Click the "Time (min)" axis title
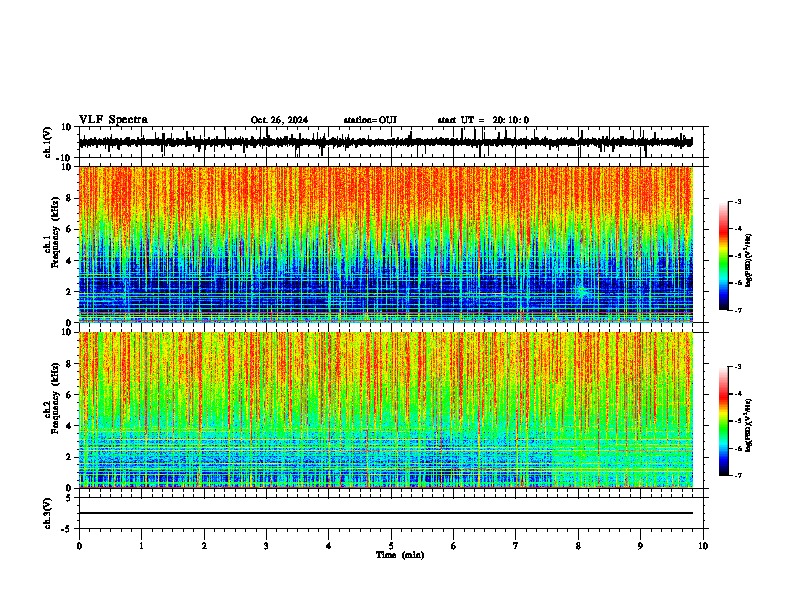 (400, 555)
